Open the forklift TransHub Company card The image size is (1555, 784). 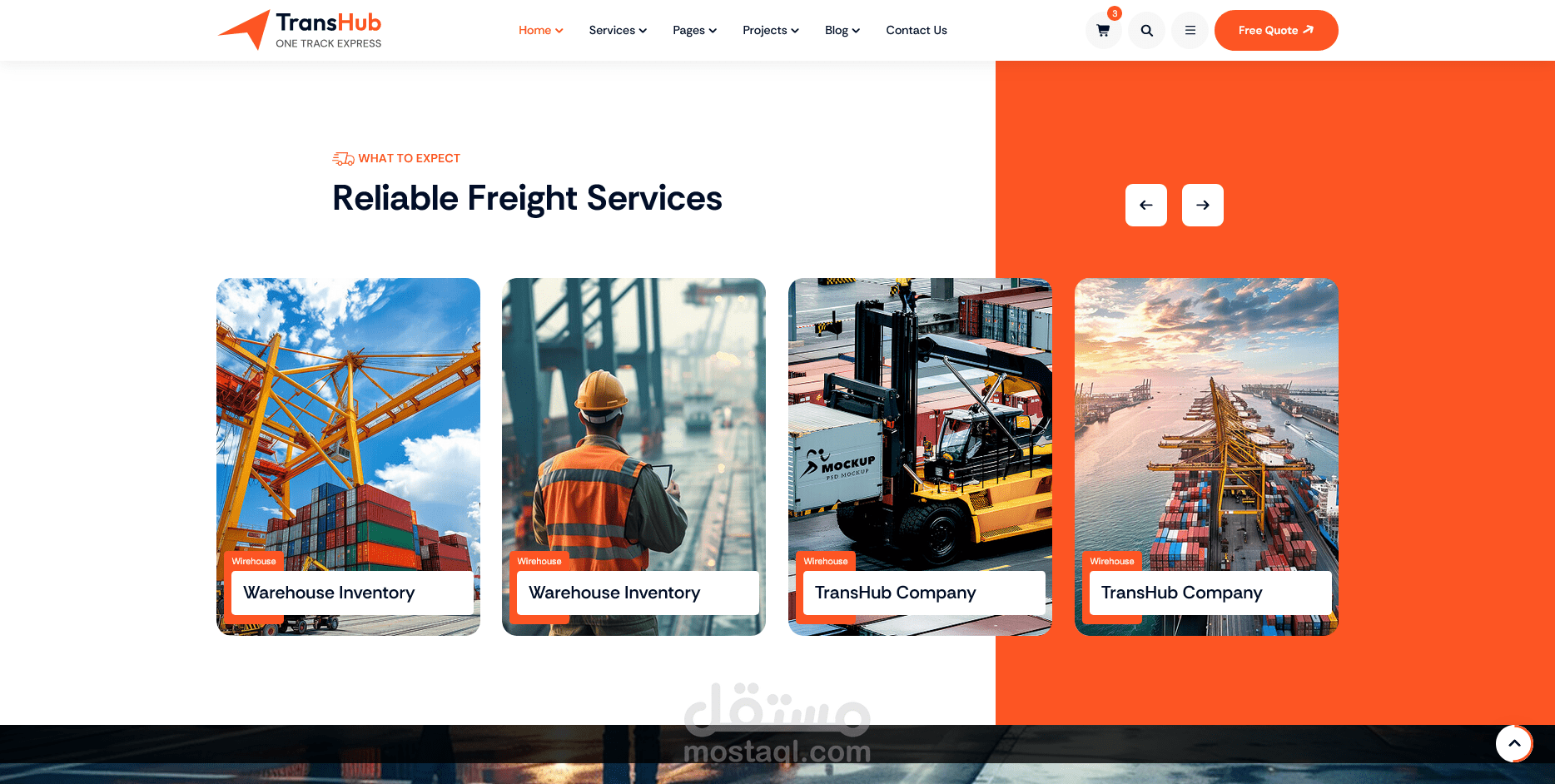(920, 457)
